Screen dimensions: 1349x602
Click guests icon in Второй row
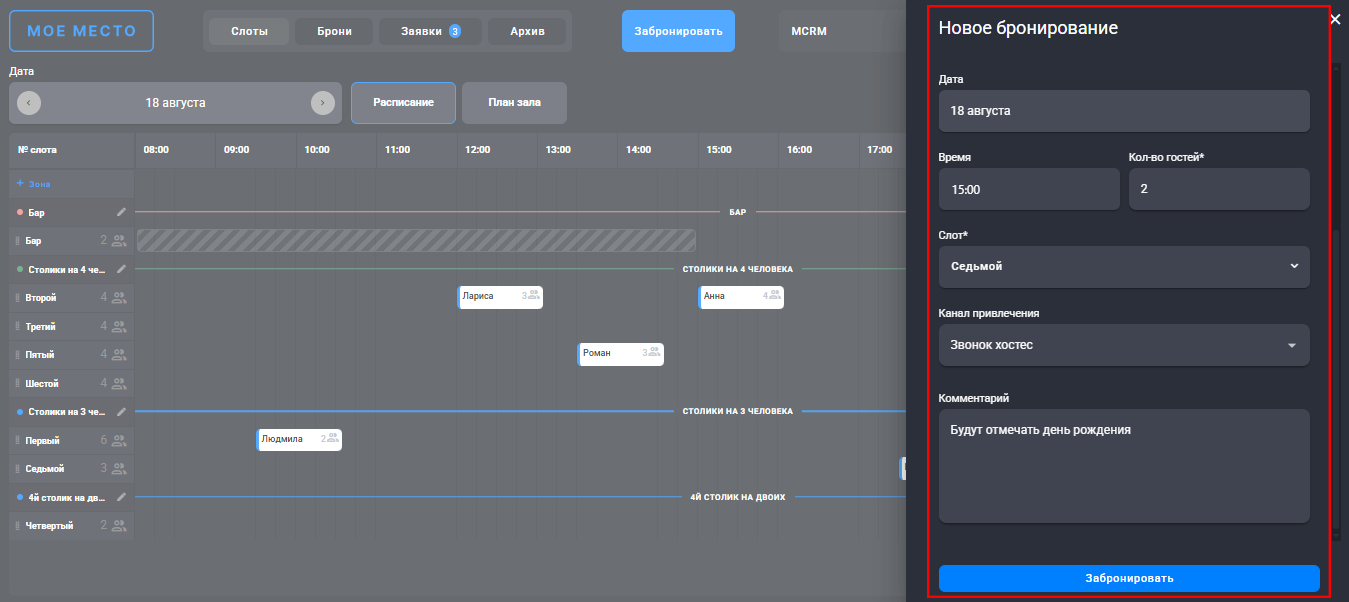tap(119, 297)
